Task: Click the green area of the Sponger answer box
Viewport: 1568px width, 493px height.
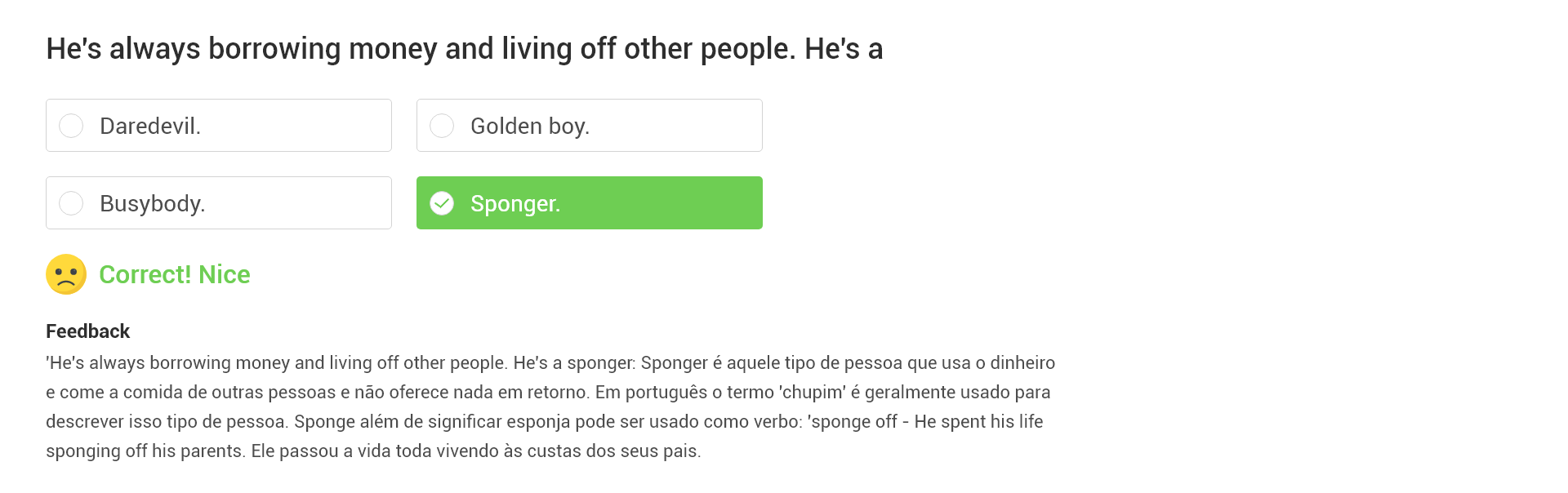Action: pyautogui.click(x=670, y=203)
